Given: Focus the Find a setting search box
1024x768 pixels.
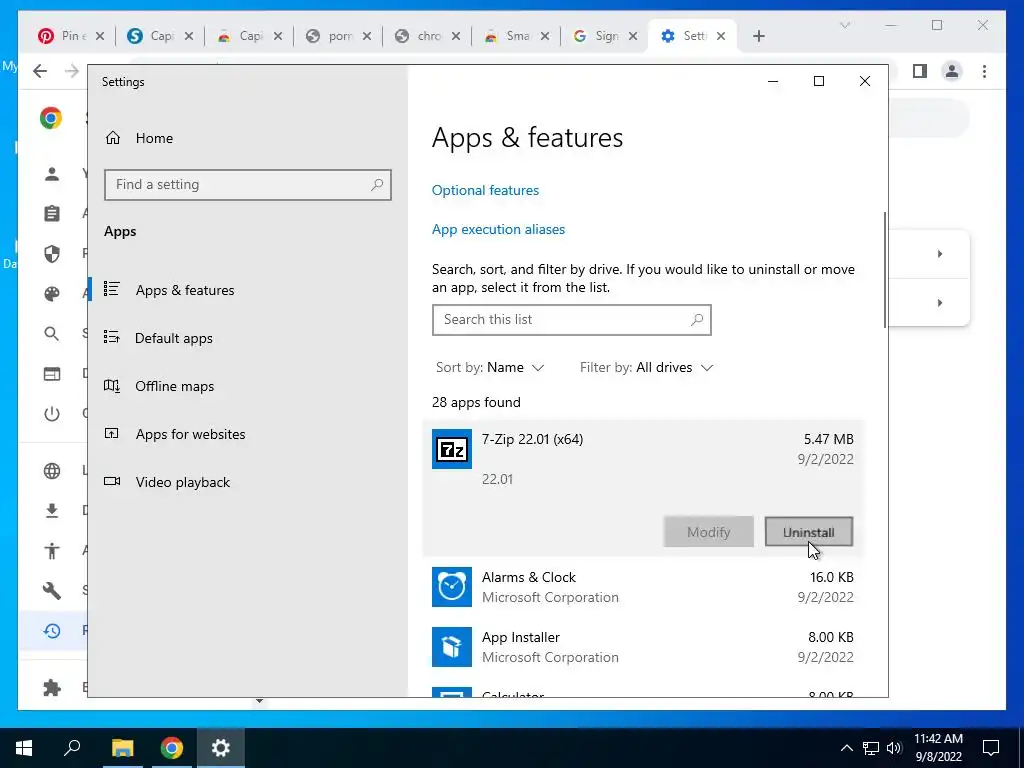Looking at the screenshot, I should click(x=248, y=185).
